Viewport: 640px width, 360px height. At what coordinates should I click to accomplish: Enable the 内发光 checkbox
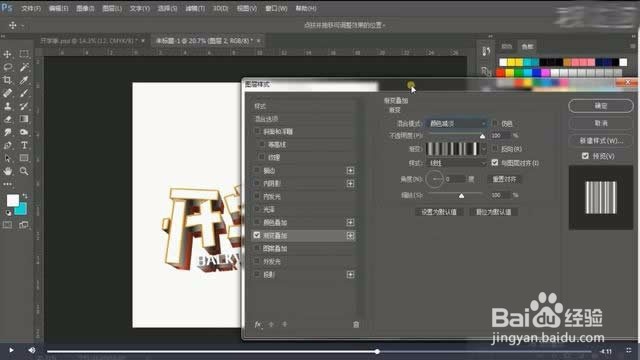257,196
